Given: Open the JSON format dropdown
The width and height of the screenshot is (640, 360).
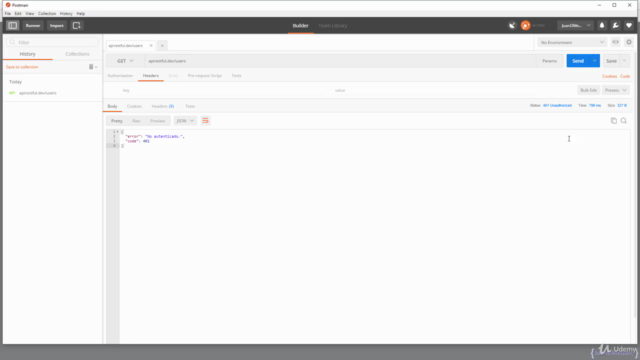Looking at the screenshot, I should (x=185, y=121).
